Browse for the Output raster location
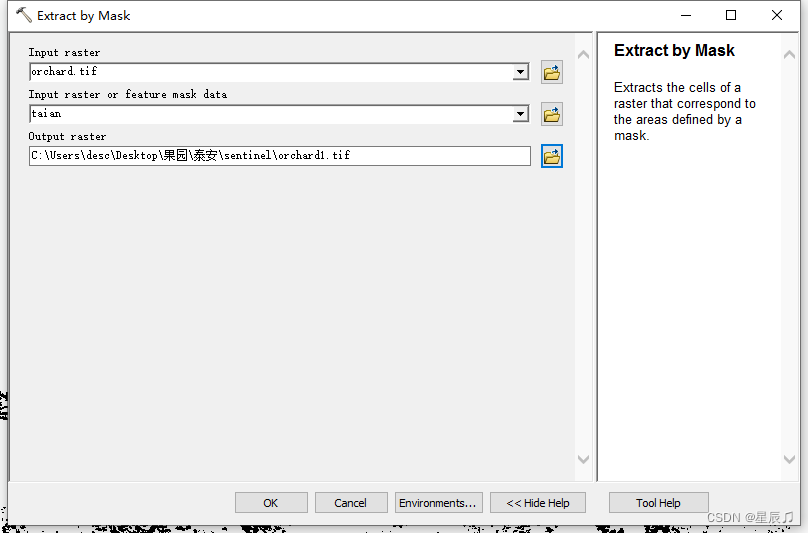 [x=551, y=156]
